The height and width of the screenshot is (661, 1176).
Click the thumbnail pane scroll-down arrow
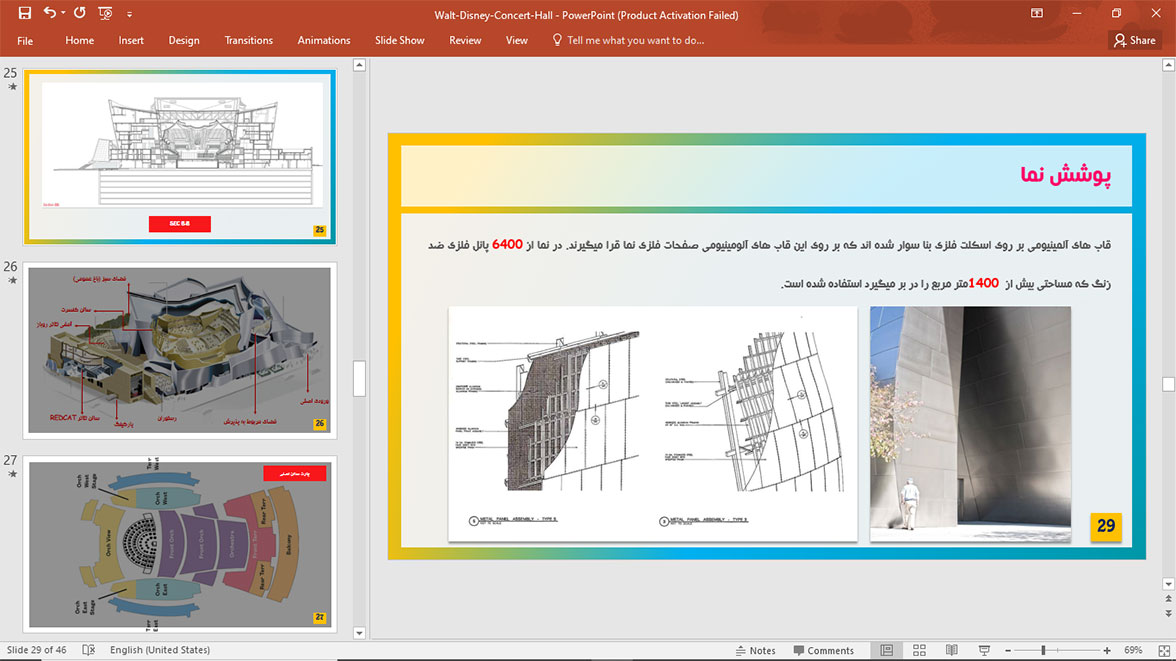coord(359,633)
